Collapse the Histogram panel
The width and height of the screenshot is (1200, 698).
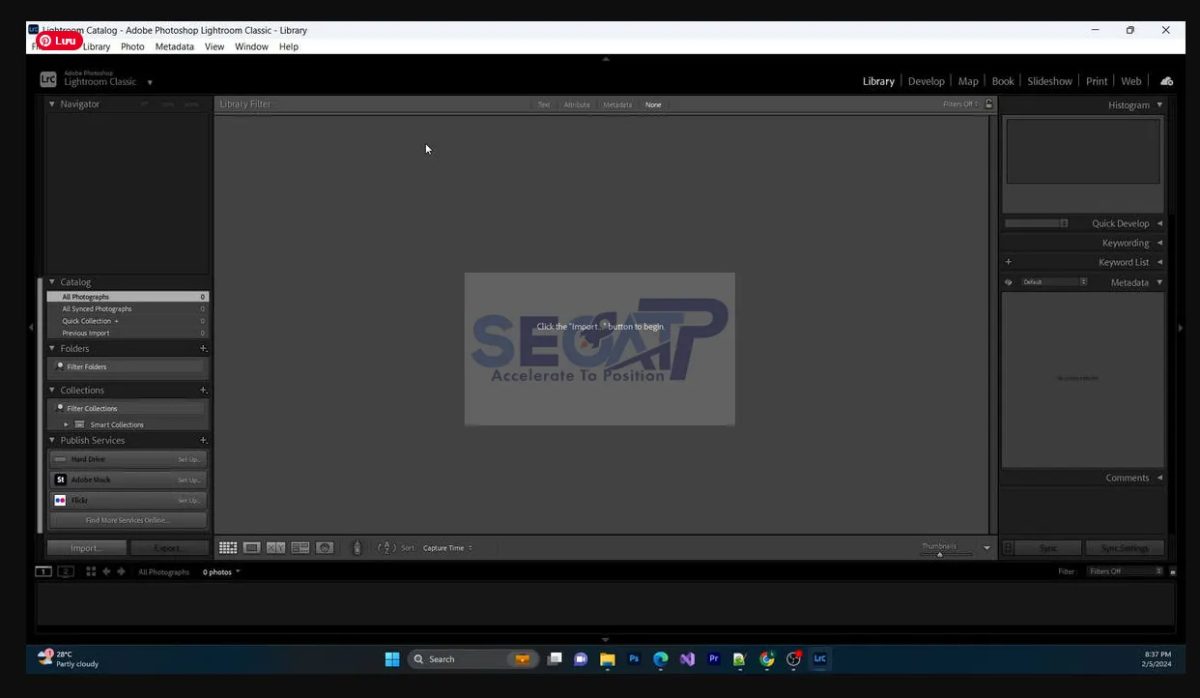[x=1160, y=105]
